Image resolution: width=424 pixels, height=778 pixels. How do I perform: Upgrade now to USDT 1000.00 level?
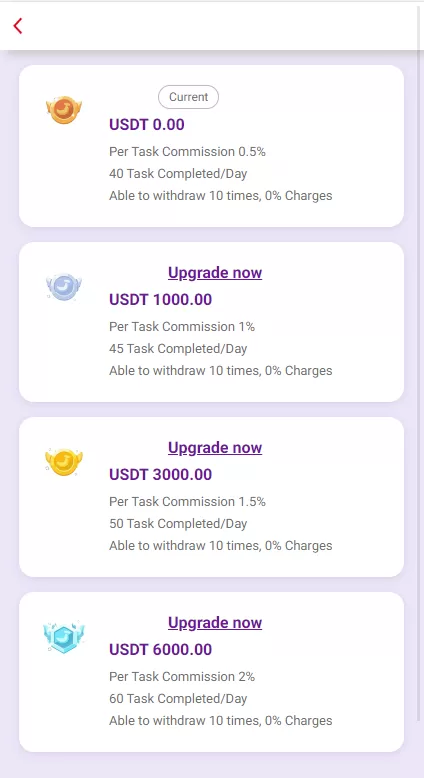(215, 272)
